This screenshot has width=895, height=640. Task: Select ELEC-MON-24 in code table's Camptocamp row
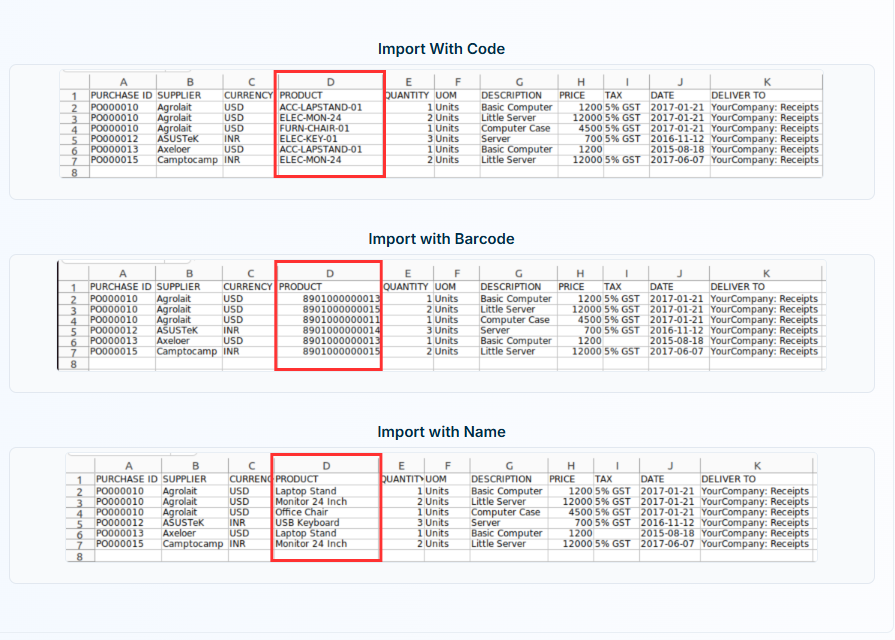(311, 160)
